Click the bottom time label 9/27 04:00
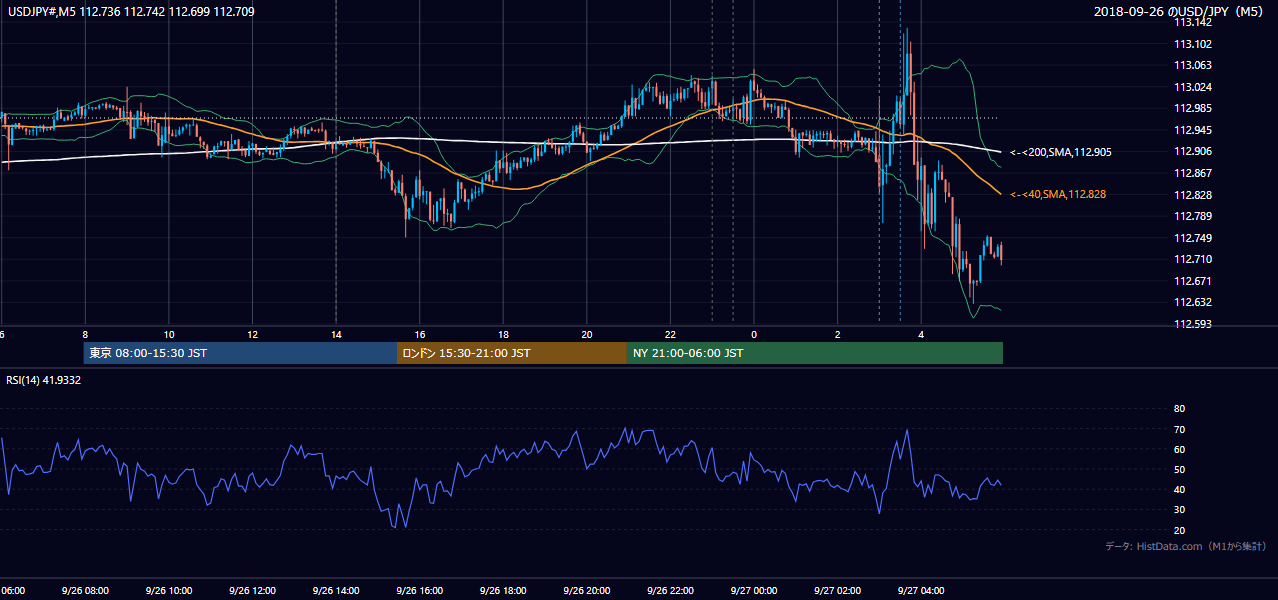 [x=919, y=591]
